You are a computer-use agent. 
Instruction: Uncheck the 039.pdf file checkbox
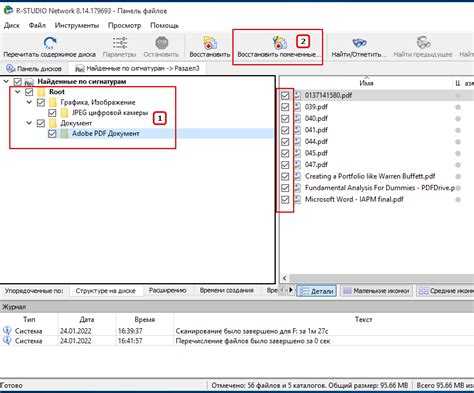[x=285, y=107]
